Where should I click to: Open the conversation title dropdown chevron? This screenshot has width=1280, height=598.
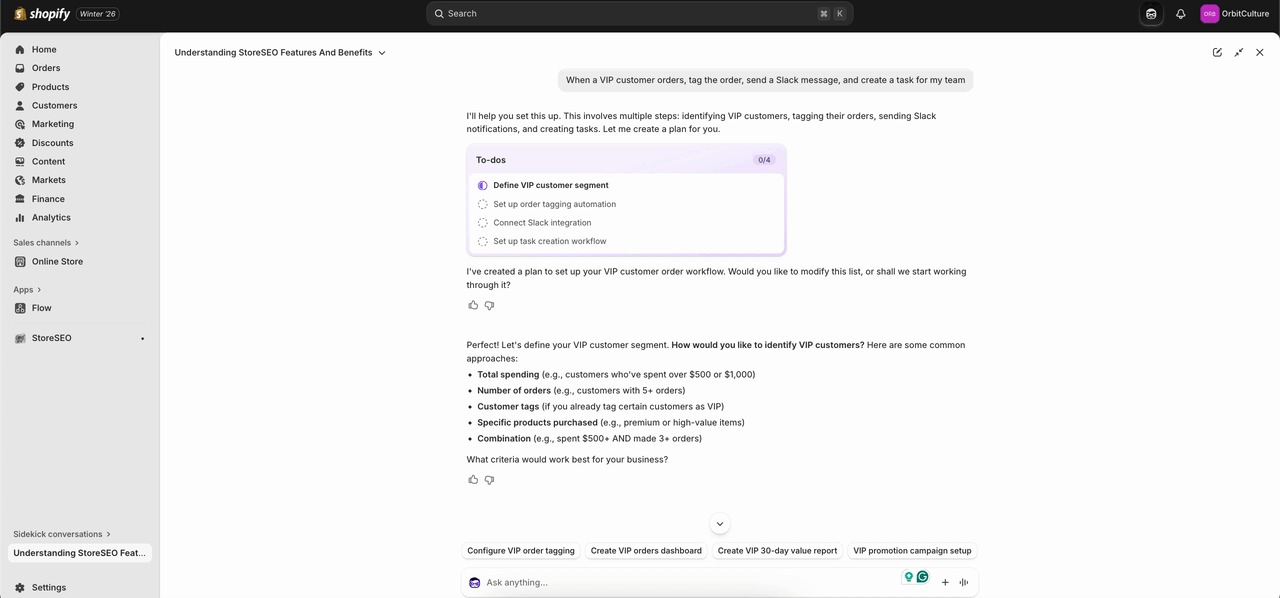click(x=382, y=53)
